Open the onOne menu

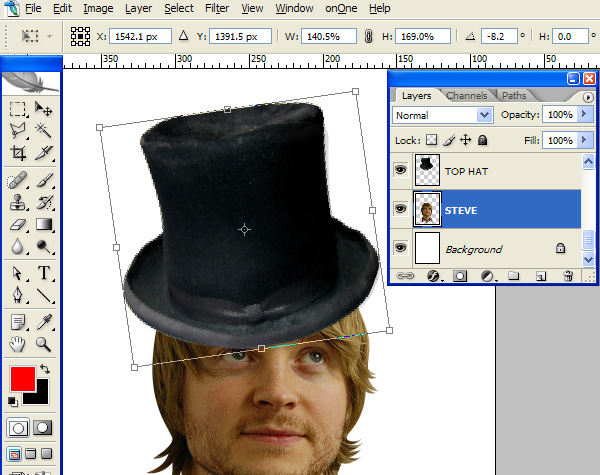click(341, 8)
